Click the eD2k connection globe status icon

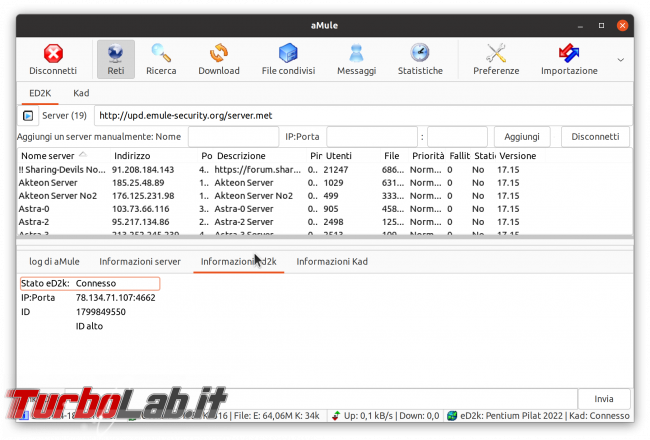click(x=452, y=416)
